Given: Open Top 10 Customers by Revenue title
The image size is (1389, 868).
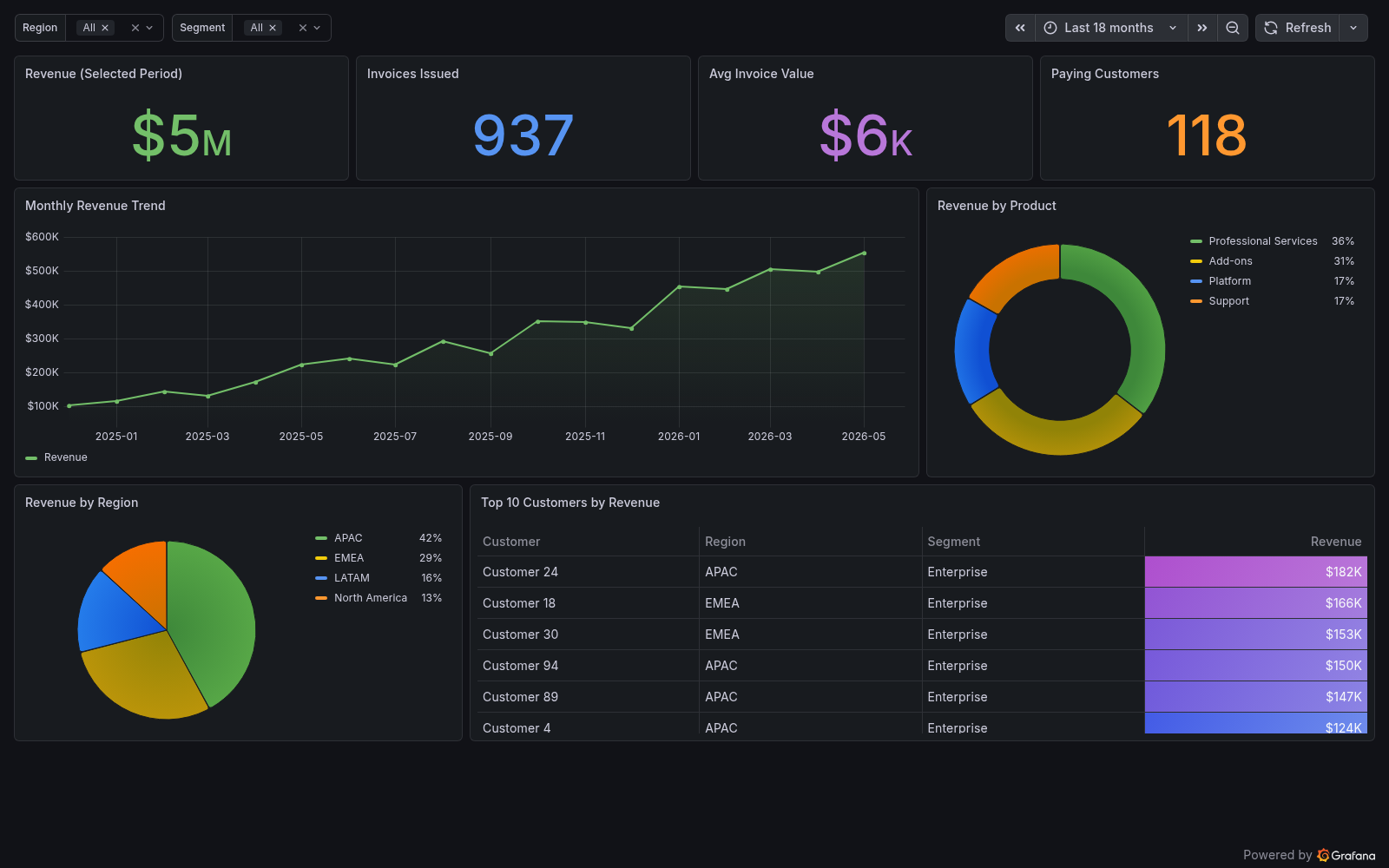Looking at the screenshot, I should 570,503.
